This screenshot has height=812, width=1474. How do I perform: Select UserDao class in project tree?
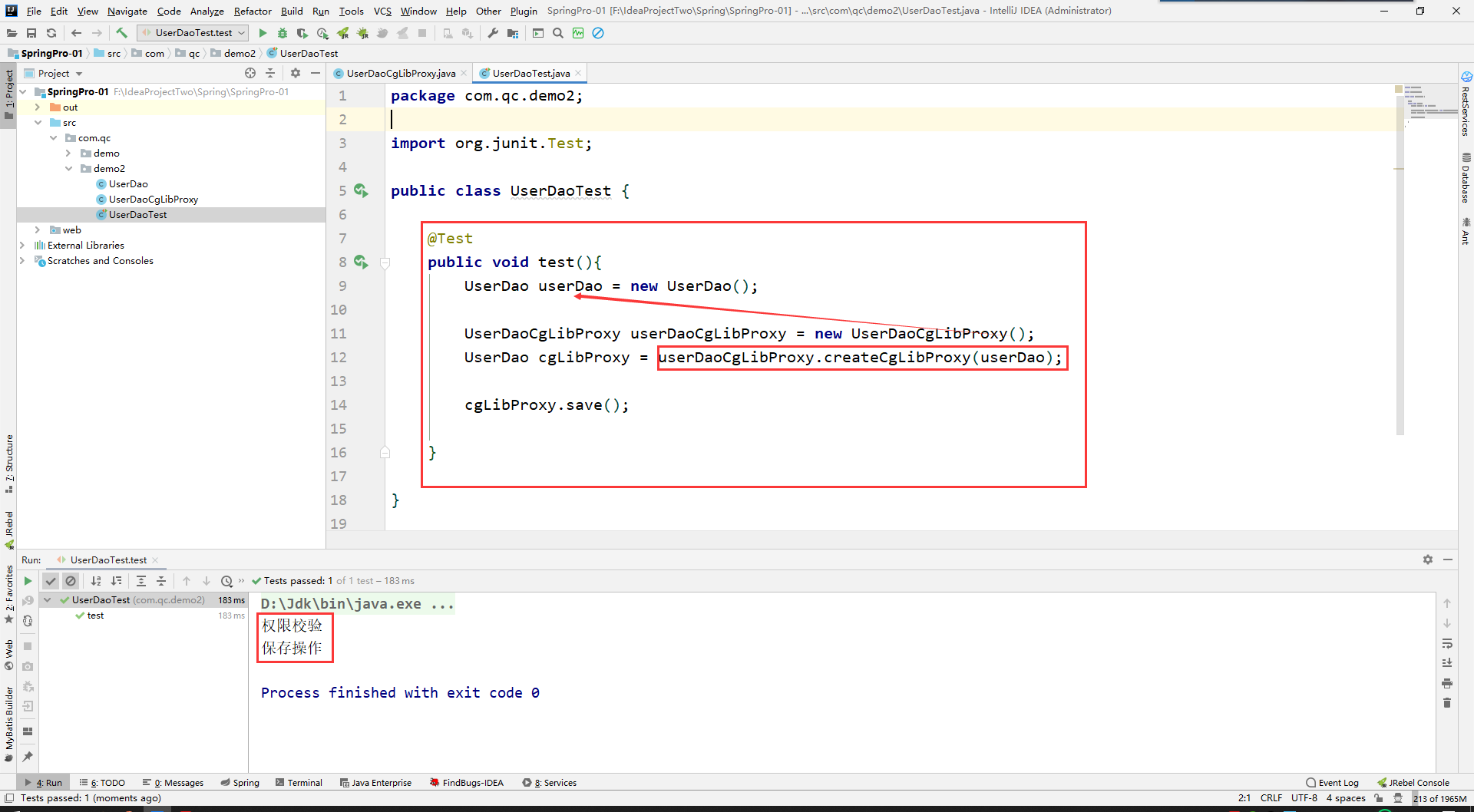pos(128,184)
